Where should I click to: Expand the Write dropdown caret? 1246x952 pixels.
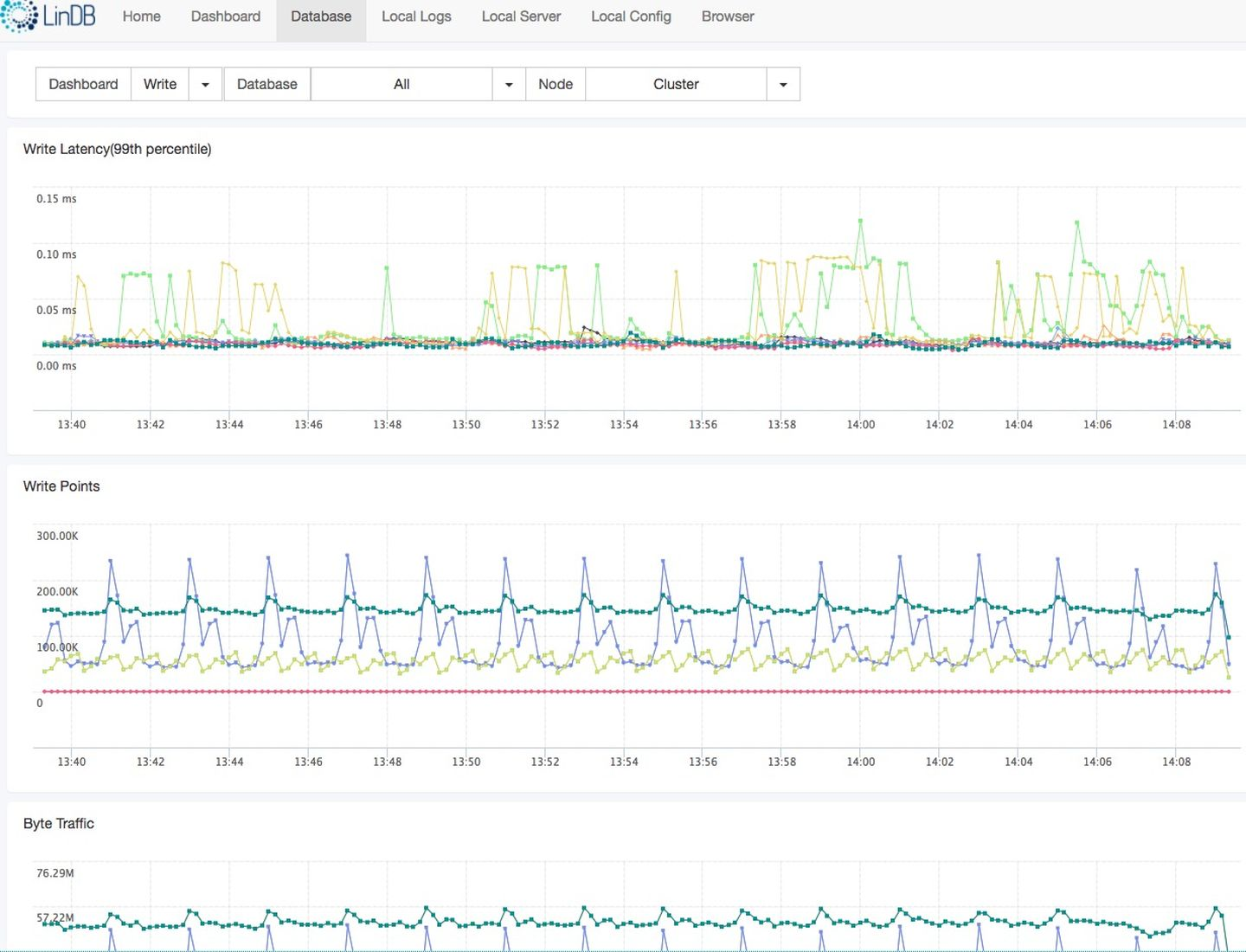coord(205,84)
